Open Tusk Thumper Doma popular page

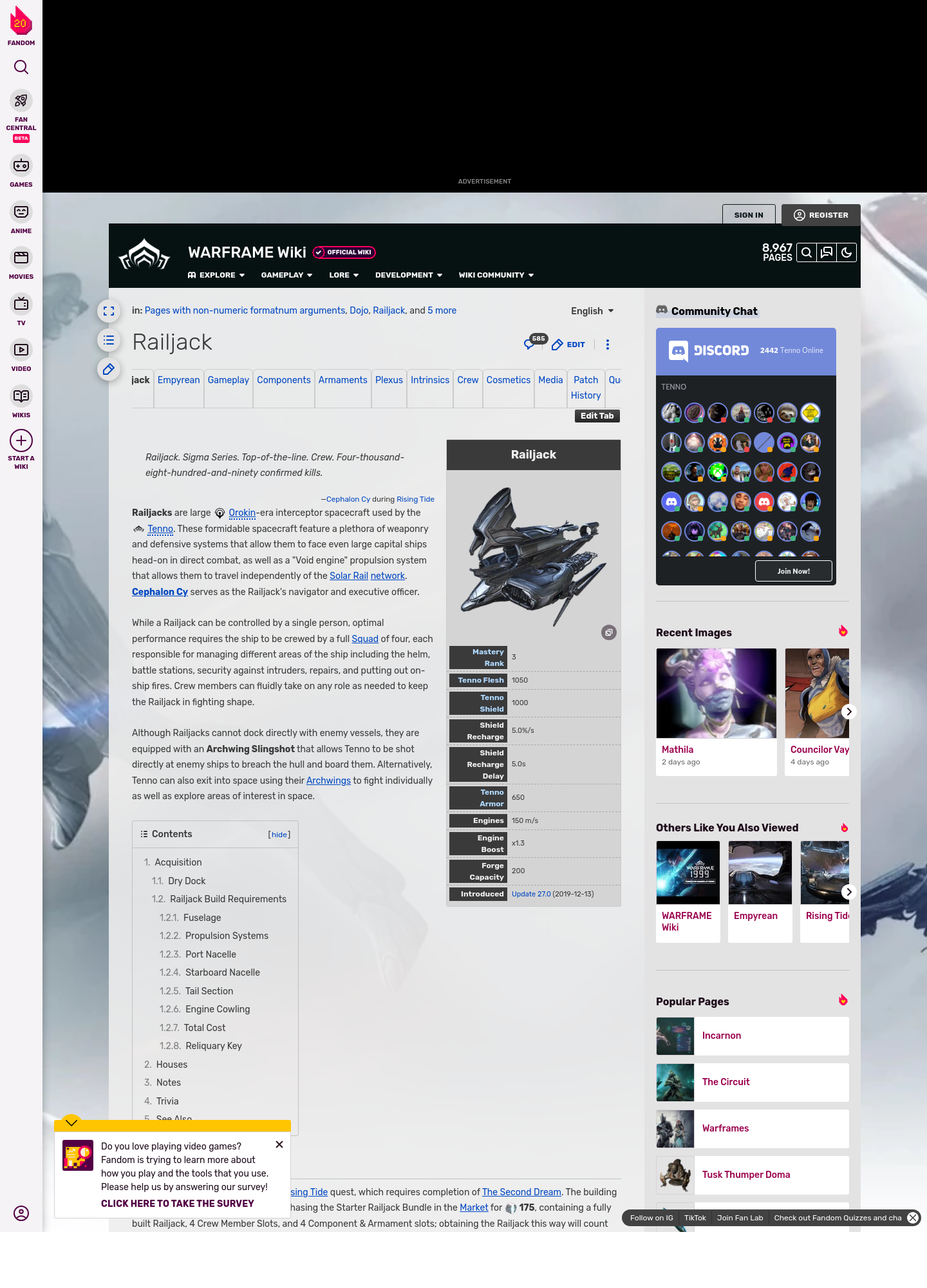tap(753, 1175)
